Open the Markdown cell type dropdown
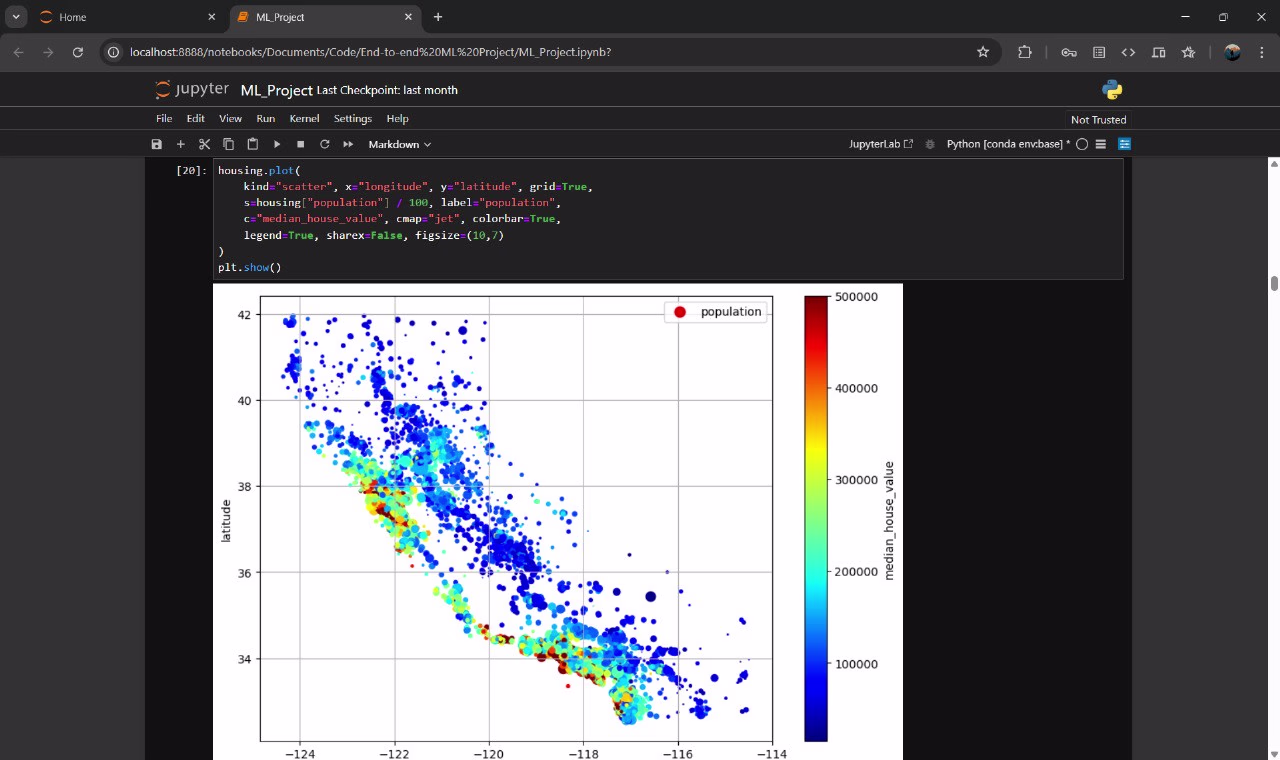 pos(399,144)
